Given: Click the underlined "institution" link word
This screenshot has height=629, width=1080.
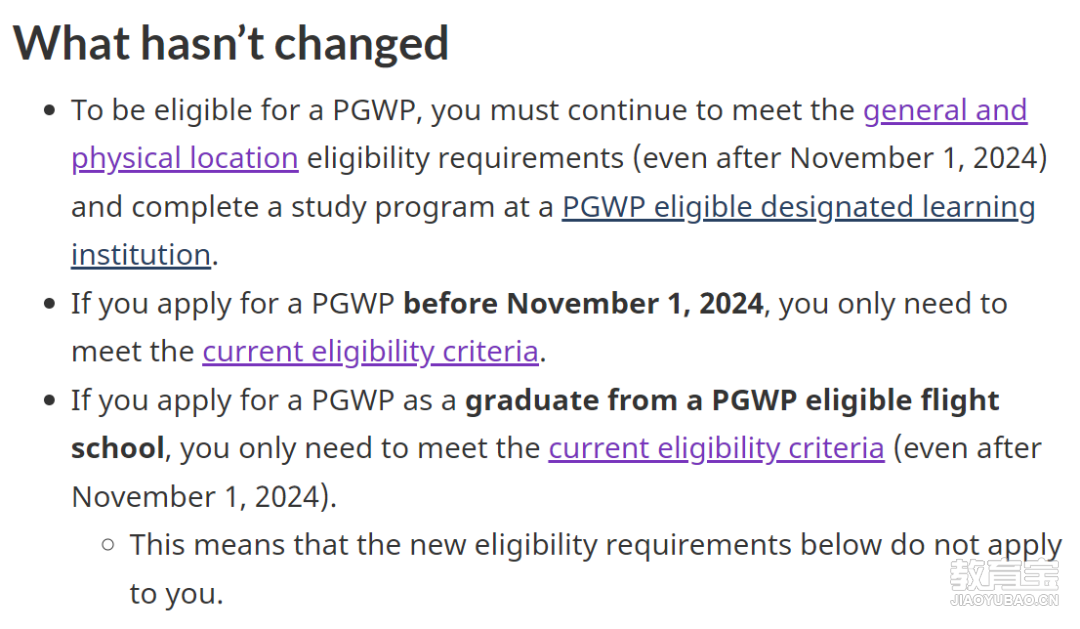Looking at the screenshot, I should click(x=141, y=255).
